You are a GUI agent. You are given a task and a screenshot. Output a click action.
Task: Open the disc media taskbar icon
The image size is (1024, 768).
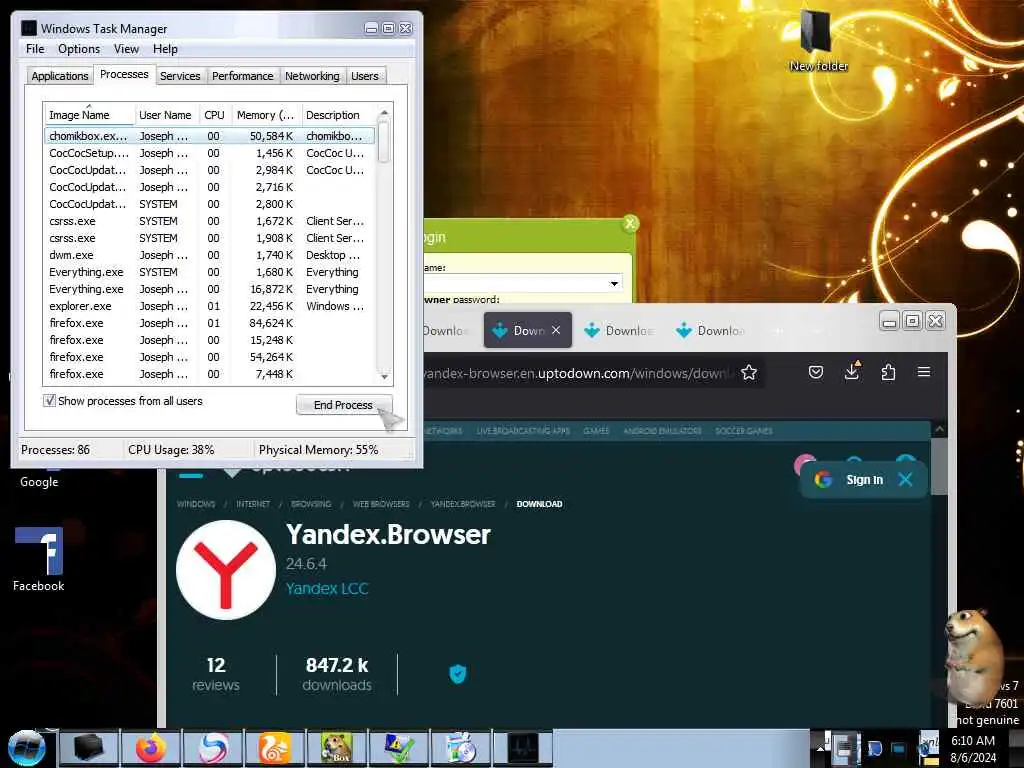click(460, 748)
